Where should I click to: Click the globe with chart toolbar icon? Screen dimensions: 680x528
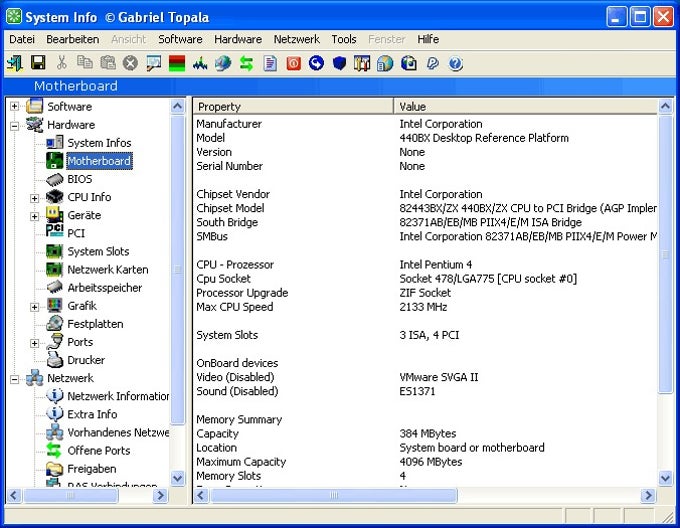pyautogui.click(x=385, y=63)
